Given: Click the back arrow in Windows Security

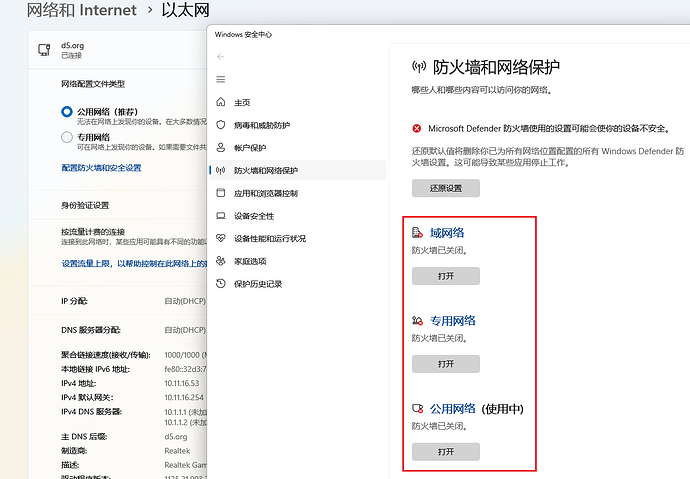Looking at the screenshot, I should [x=220, y=56].
